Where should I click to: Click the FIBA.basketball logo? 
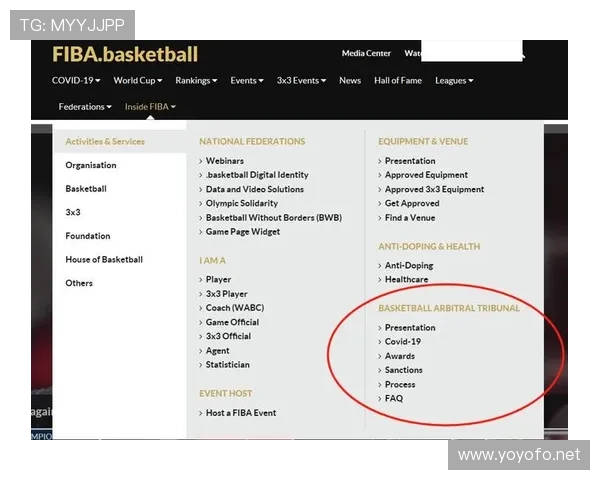(125, 54)
